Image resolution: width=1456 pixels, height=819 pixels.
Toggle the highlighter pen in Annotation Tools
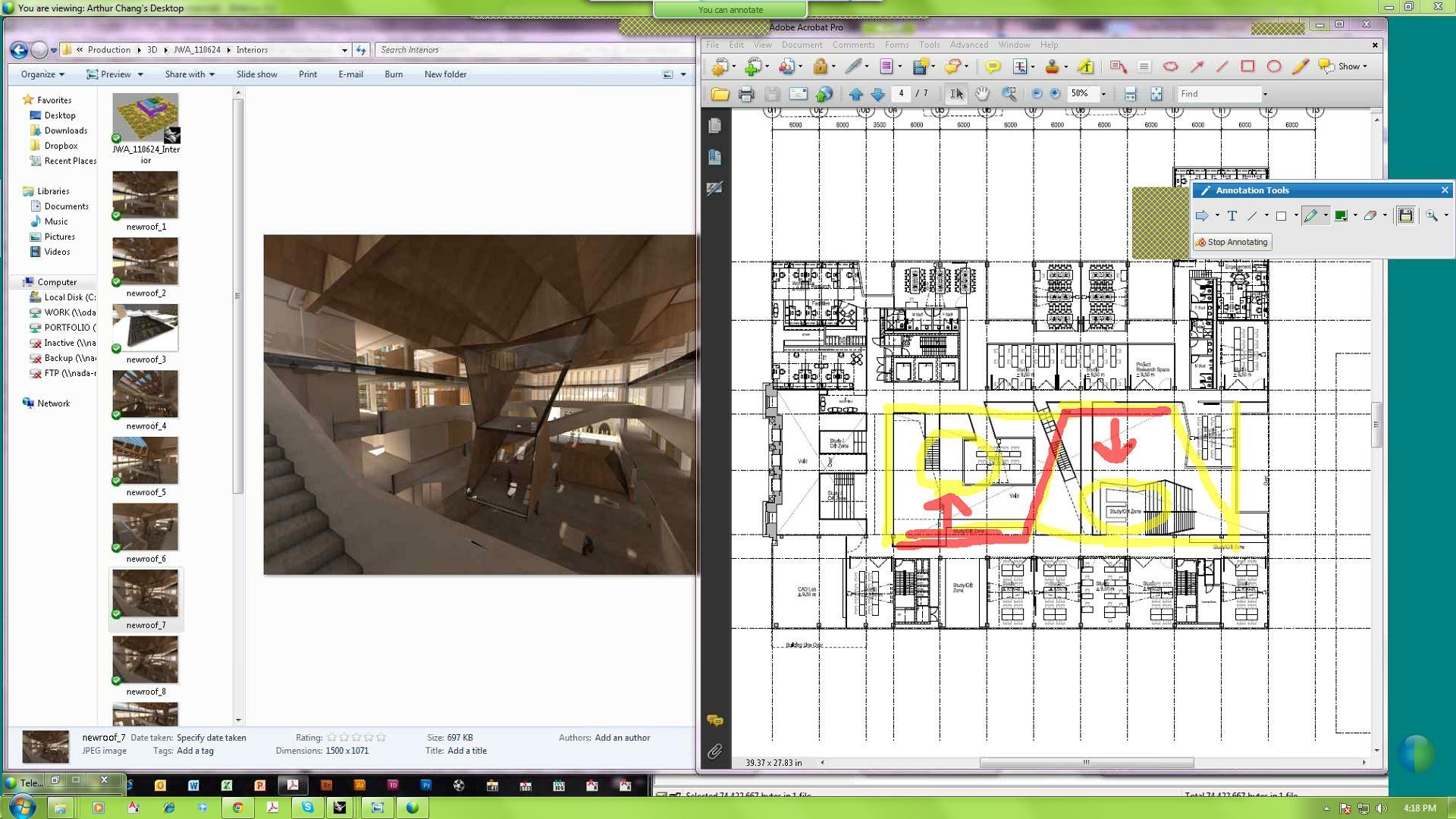[1310, 216]
